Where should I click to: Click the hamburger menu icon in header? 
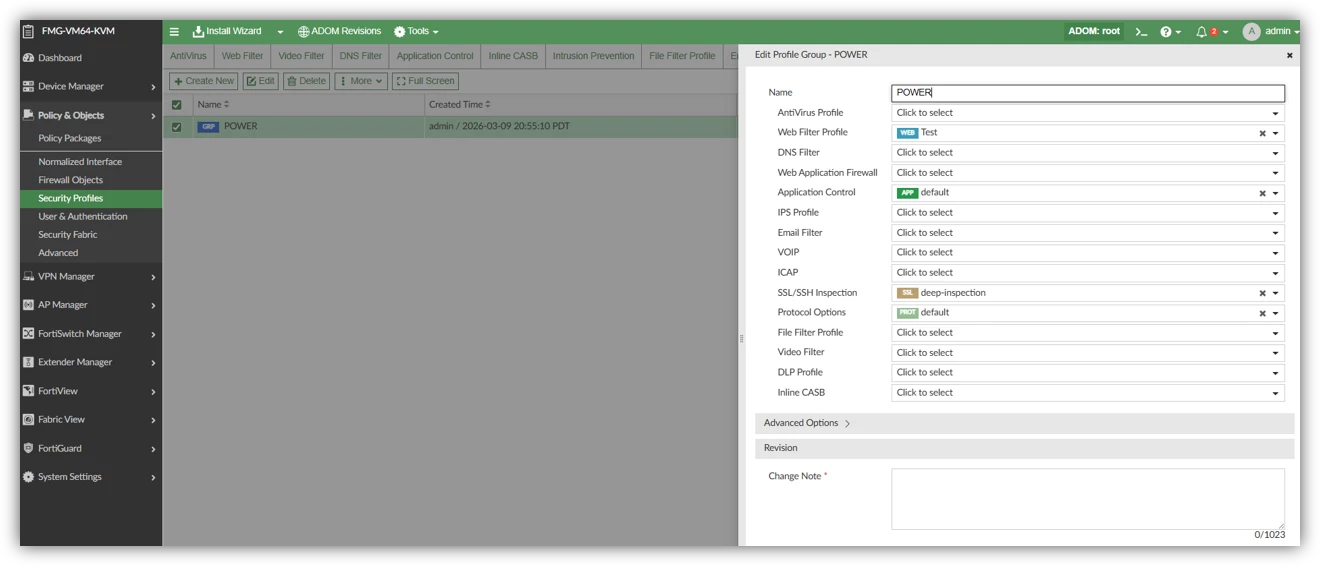point(174,31)
